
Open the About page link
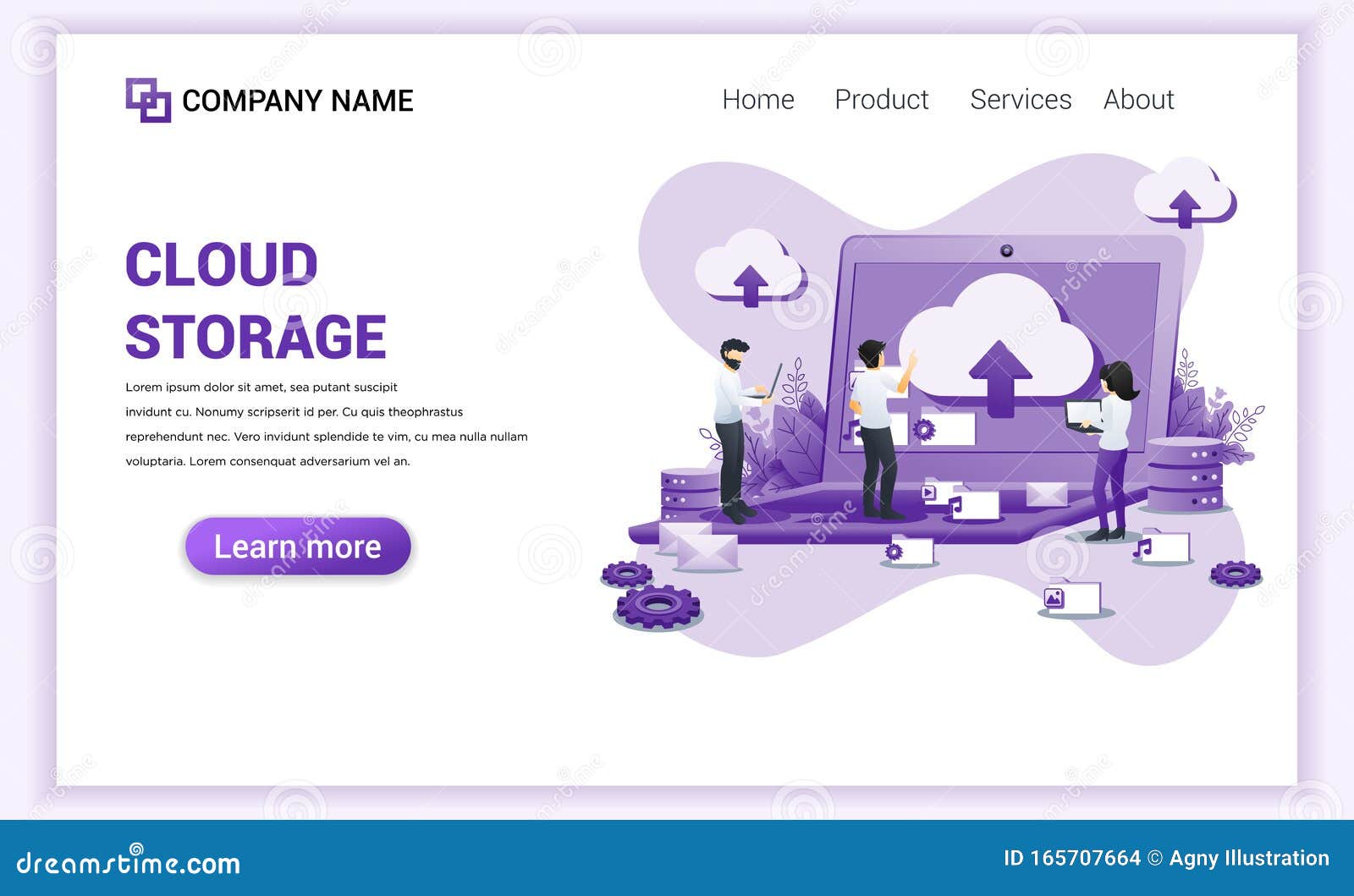[x=1140, y=100]
